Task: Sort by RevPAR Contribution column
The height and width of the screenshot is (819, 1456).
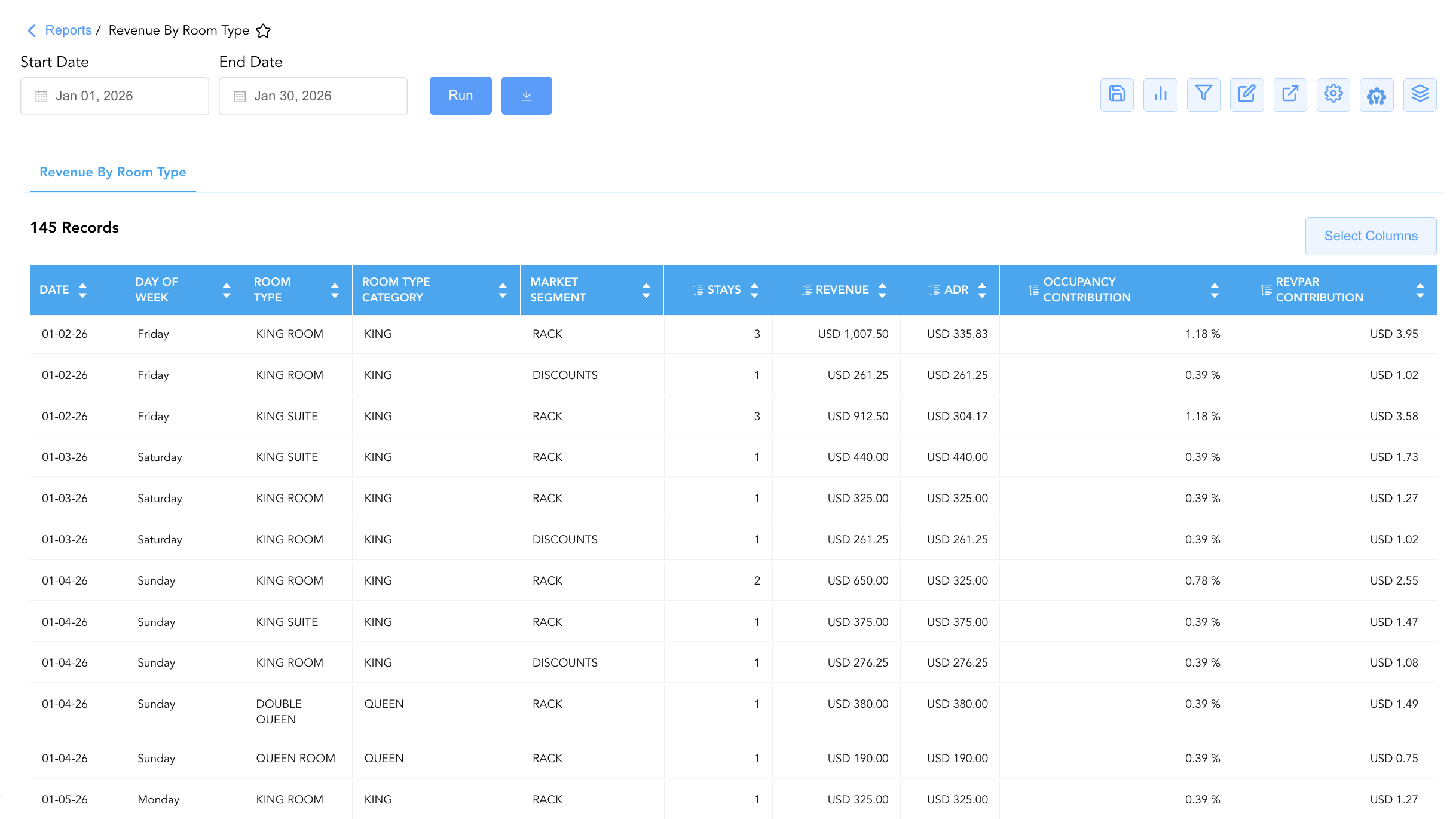Action: pyautogui.click(x=1420, y=290)
